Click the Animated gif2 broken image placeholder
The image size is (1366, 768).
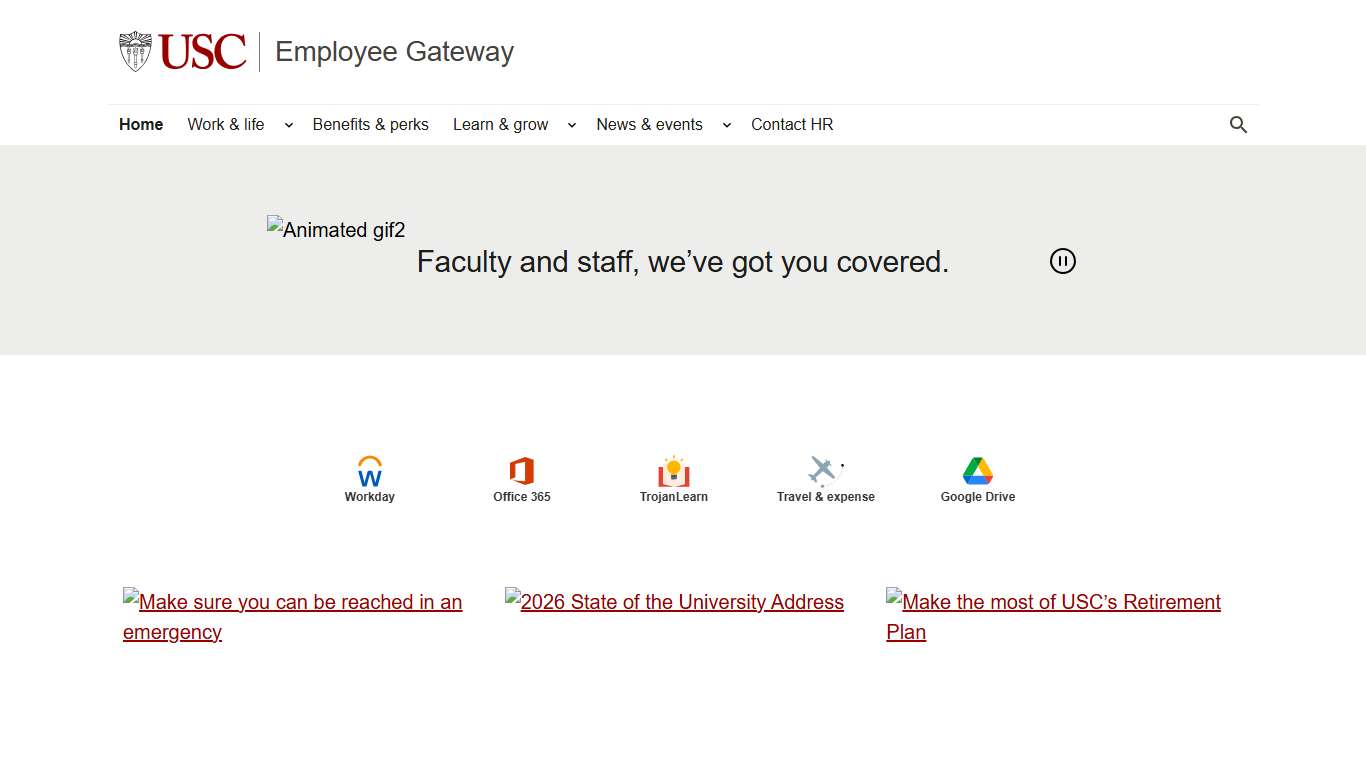(x=336, y=229)
